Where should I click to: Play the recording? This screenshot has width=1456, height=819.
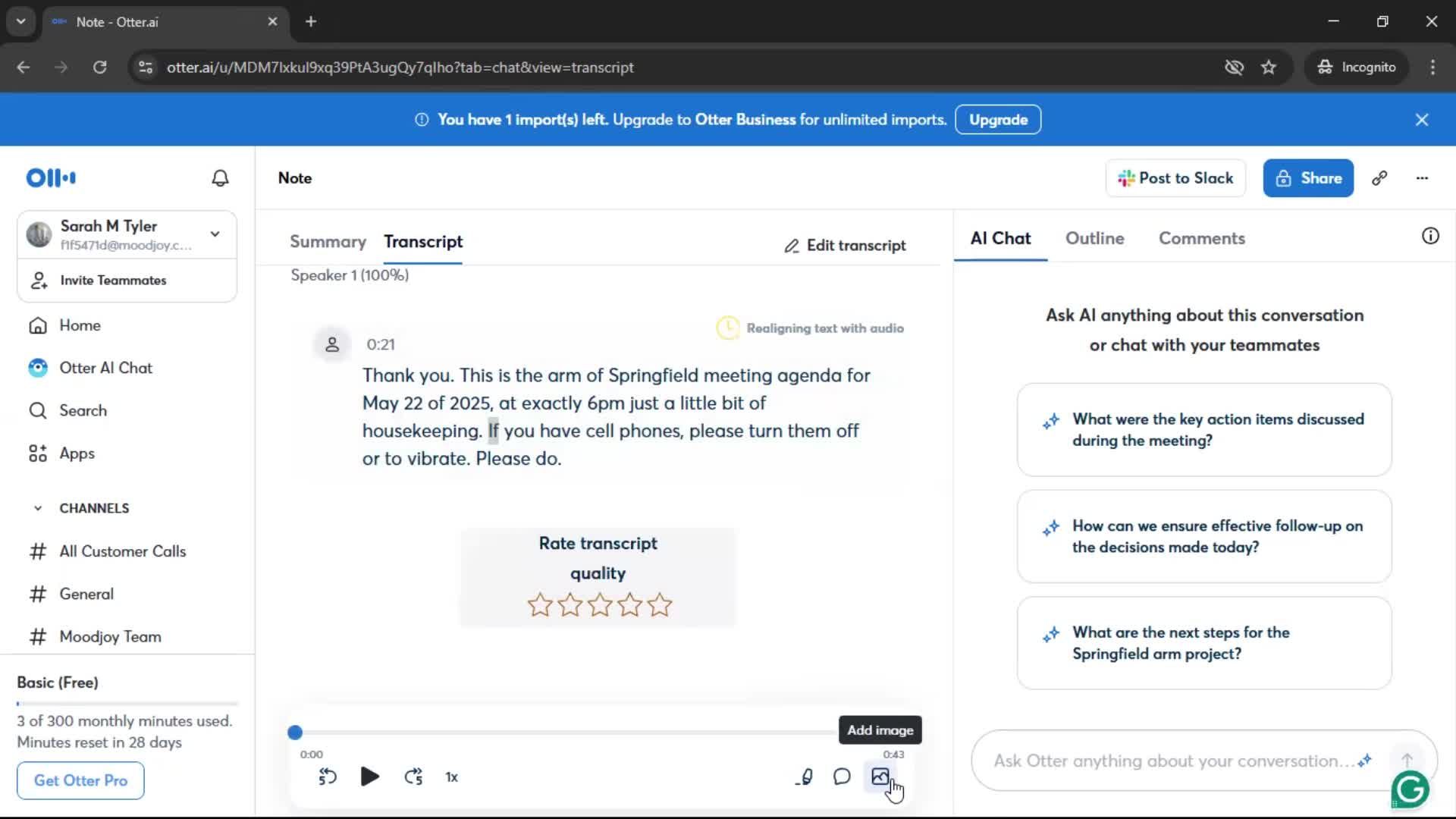coord(370,777)
